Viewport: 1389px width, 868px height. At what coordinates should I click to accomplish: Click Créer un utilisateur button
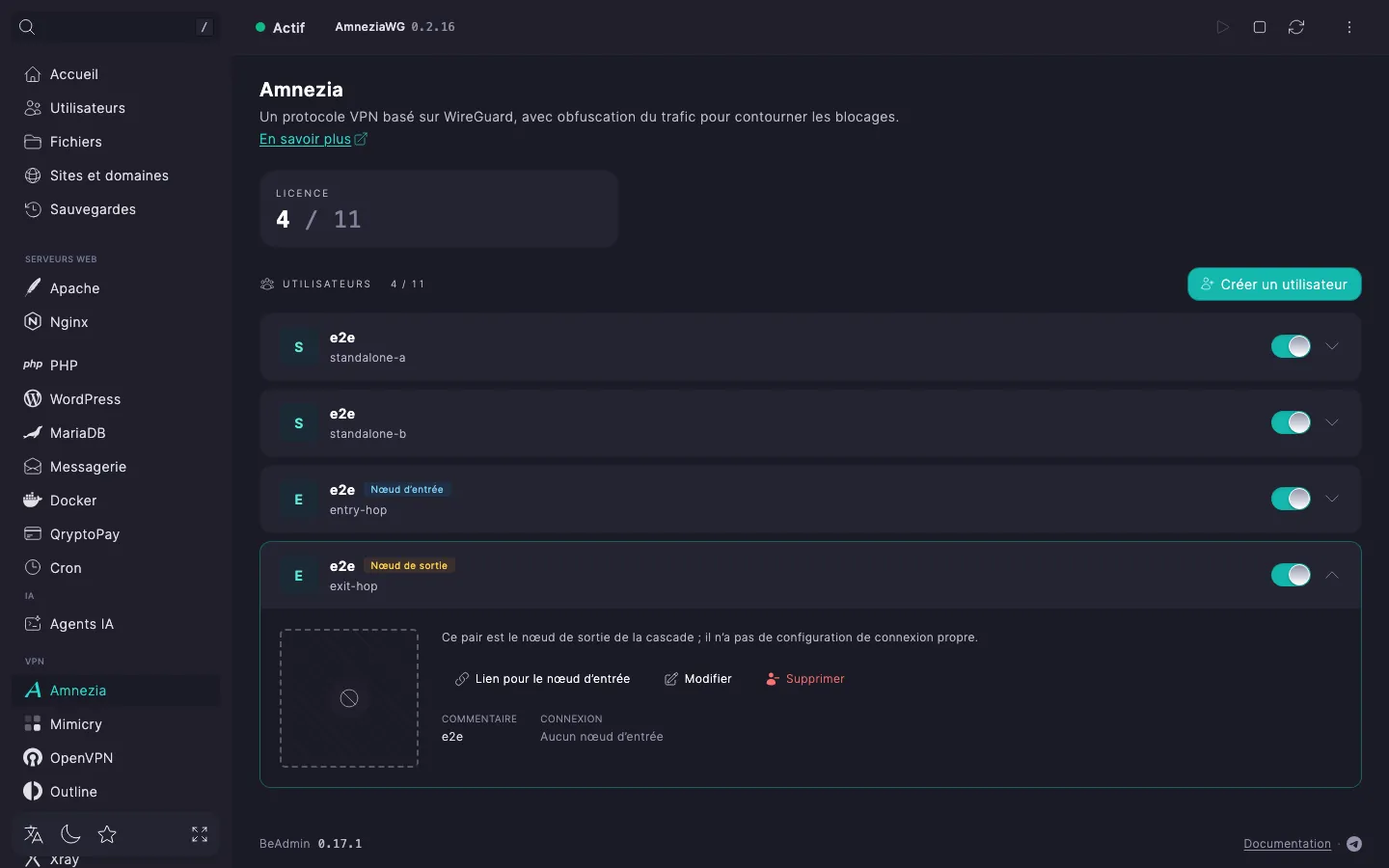pyautogui.click(x=1274, y=285)
